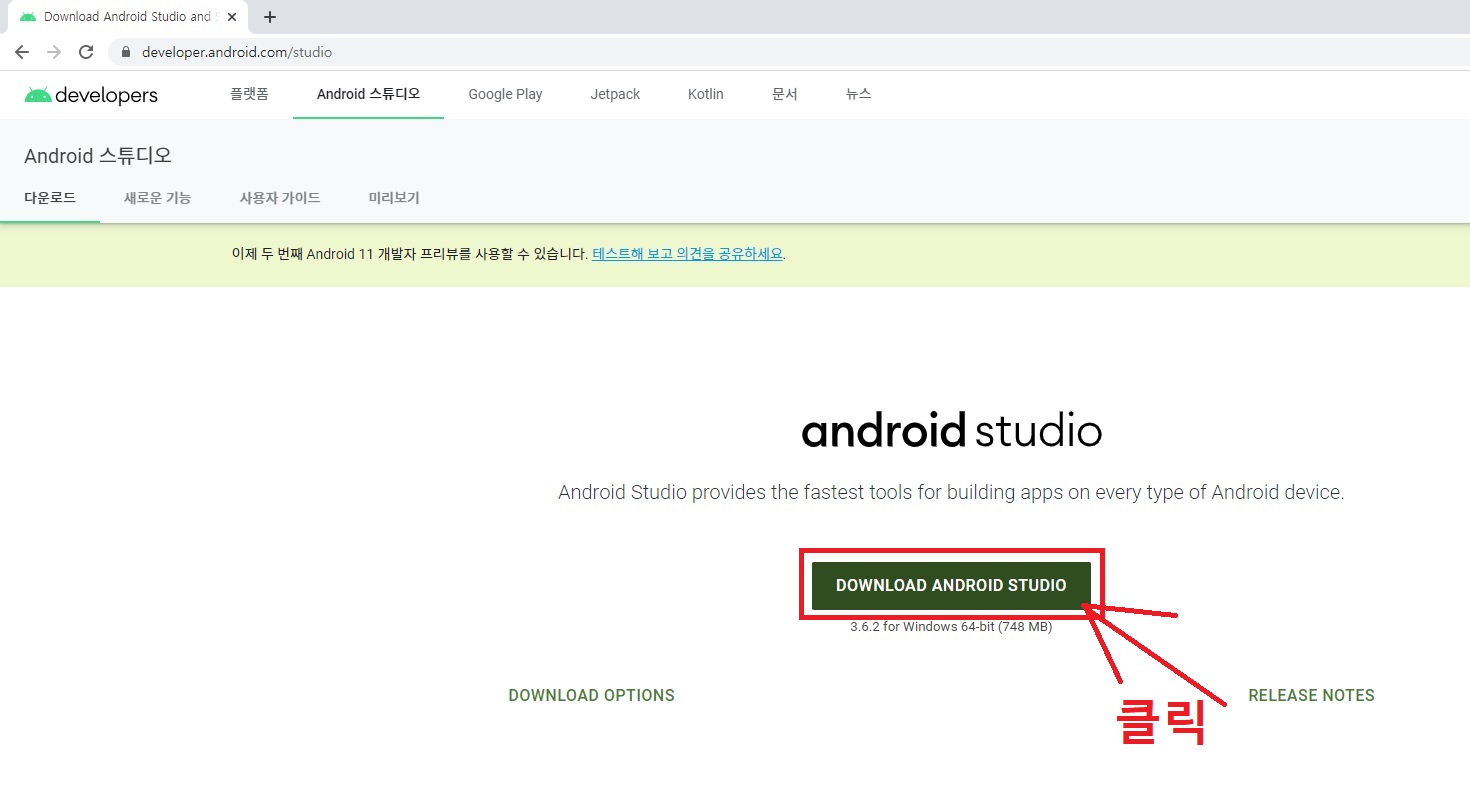
Task: Click the android studio logo text
Action: pos(951,431)
